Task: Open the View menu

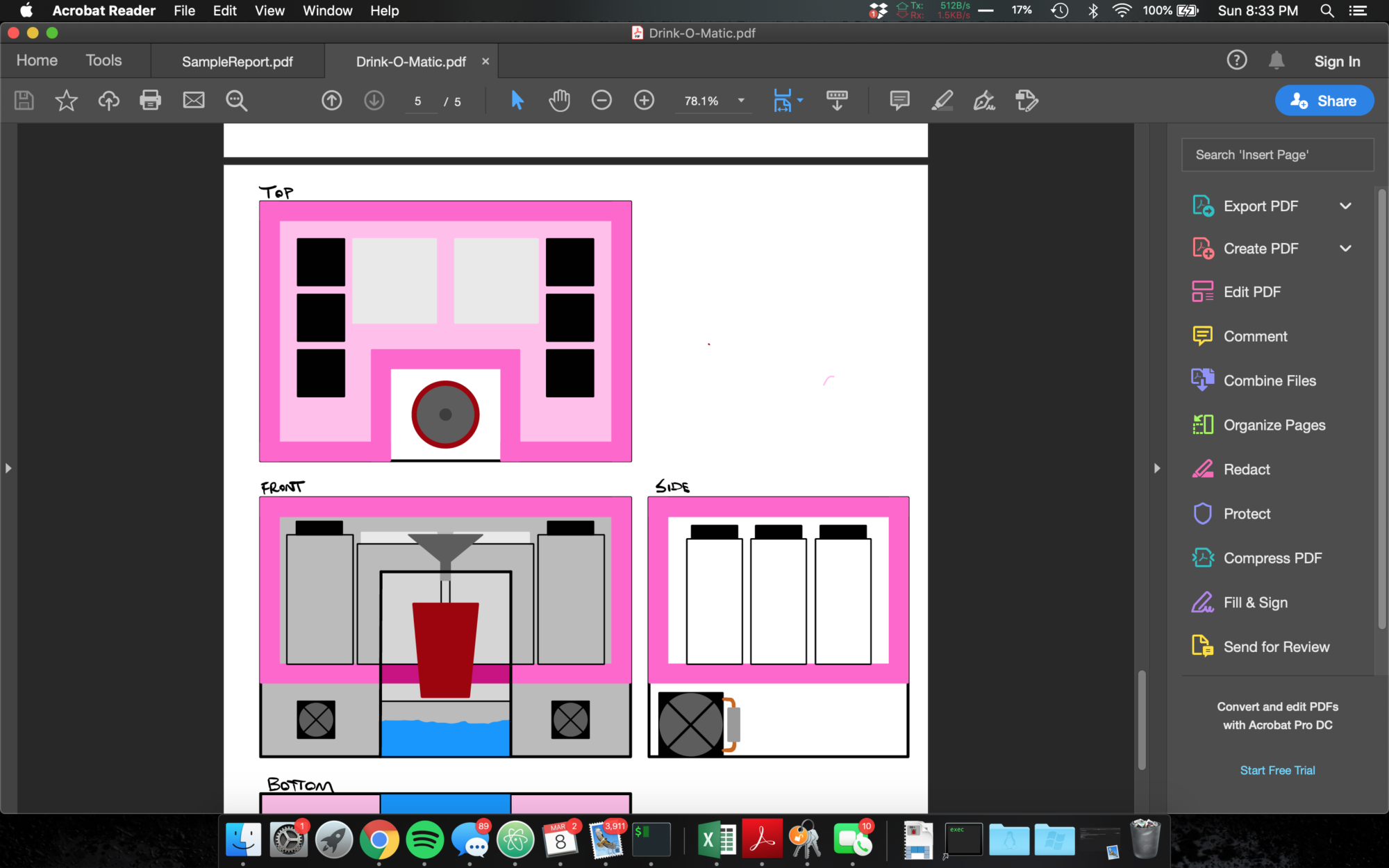Action: (269, 10)
